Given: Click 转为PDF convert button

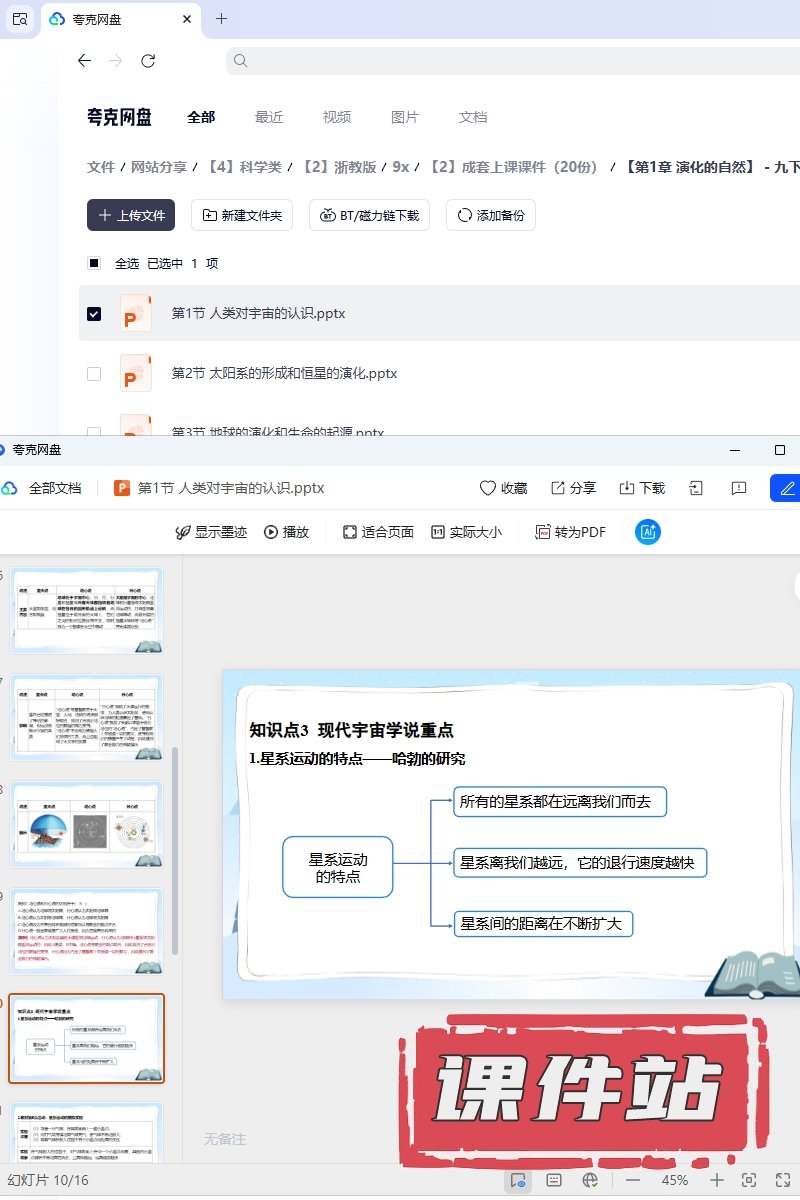Looking at the screenshot, I should click(x=571, y=532).
